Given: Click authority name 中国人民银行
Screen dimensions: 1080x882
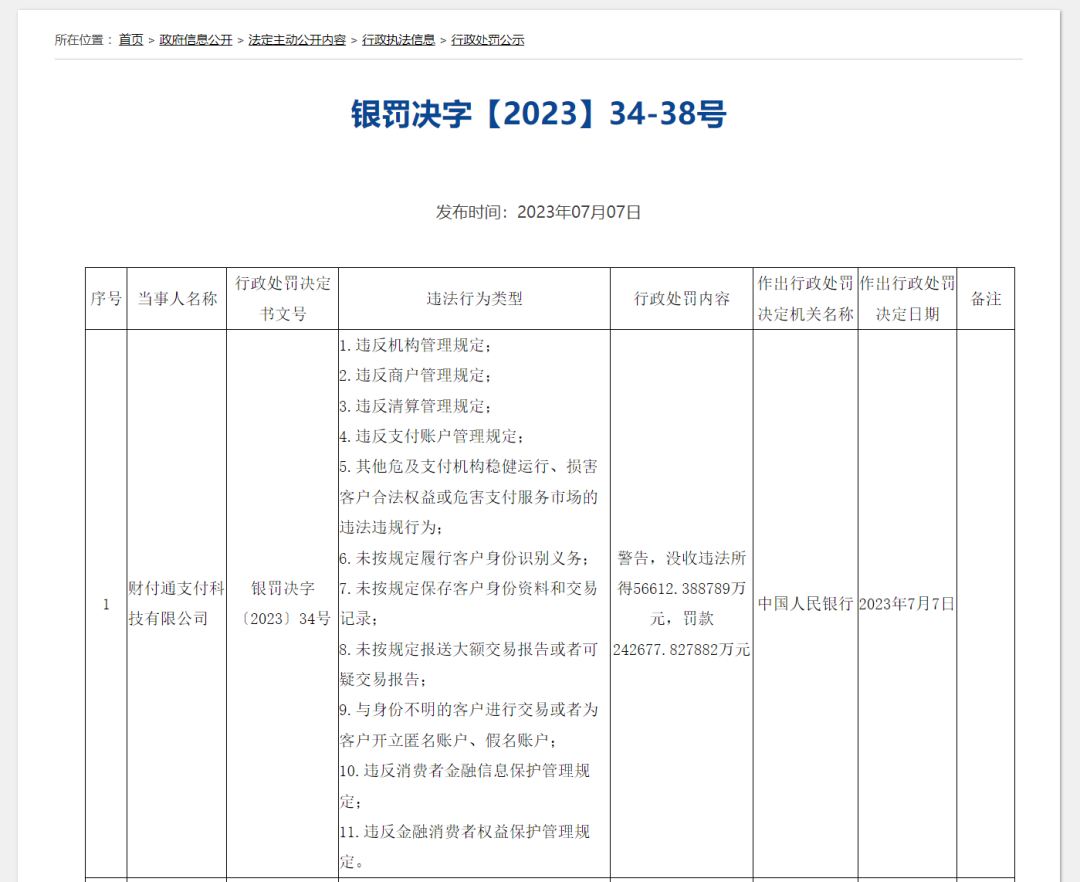Looking at the screenshot, I should [x=805, y=605].
